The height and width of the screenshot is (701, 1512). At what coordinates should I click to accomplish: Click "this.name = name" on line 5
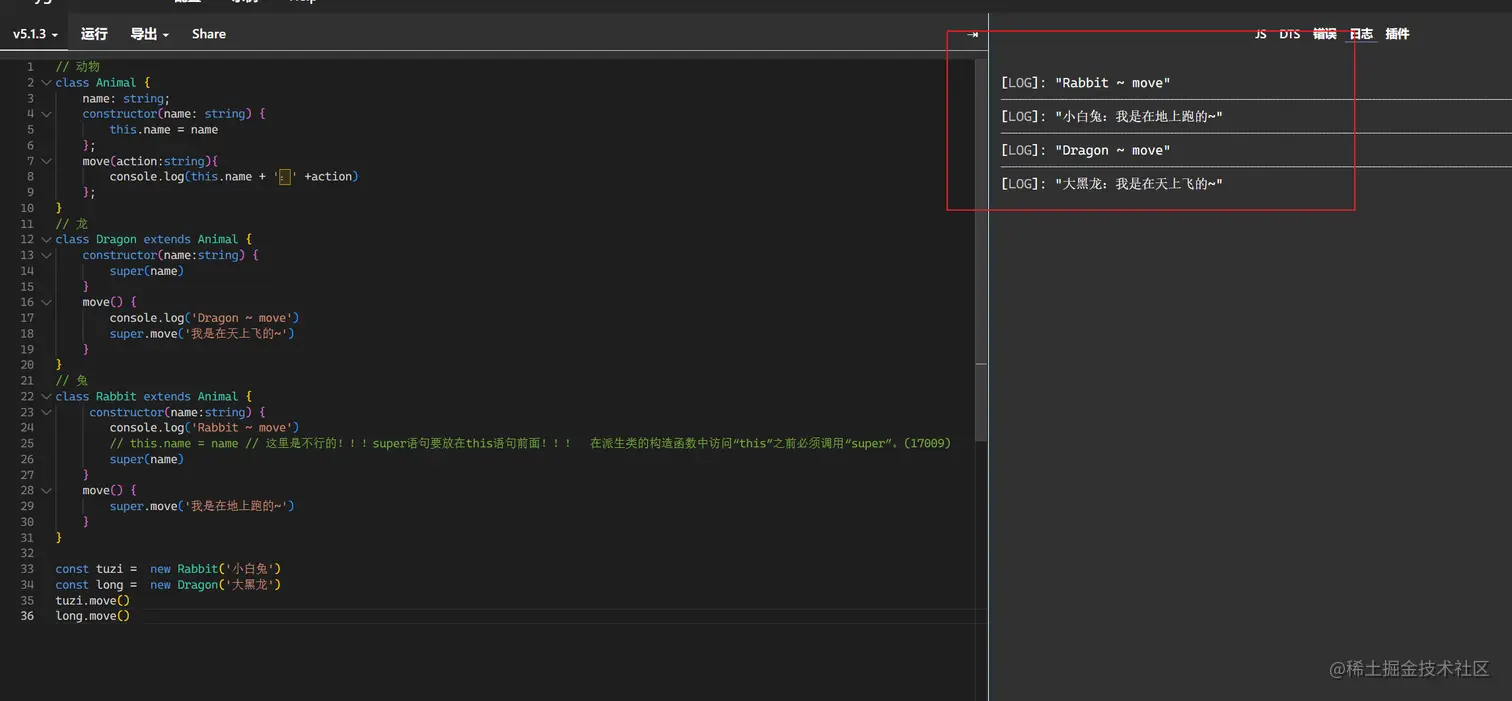click(x=164, y=130)
